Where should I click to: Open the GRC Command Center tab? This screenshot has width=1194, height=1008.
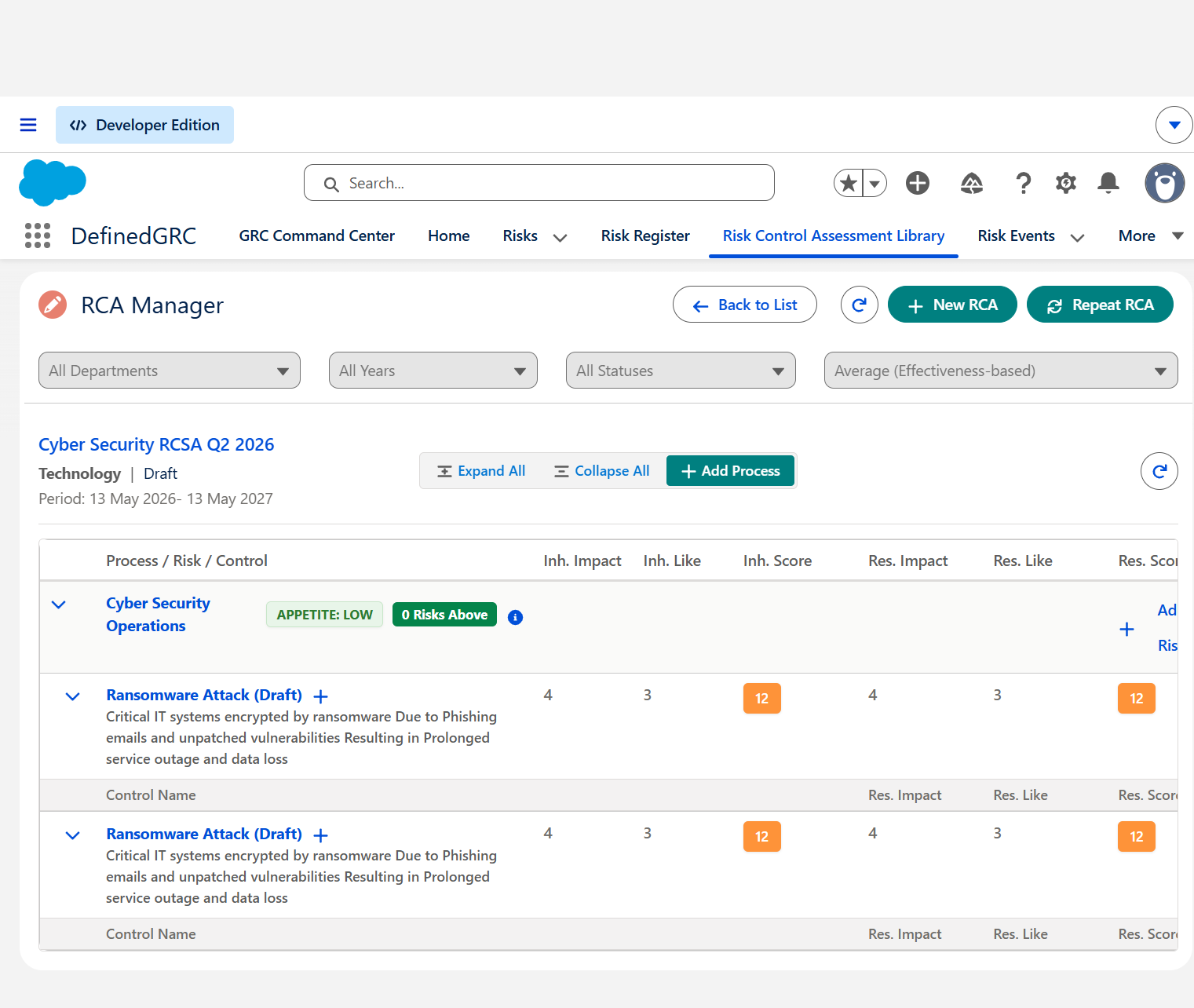pyautogui.click(x=316, y=236)
